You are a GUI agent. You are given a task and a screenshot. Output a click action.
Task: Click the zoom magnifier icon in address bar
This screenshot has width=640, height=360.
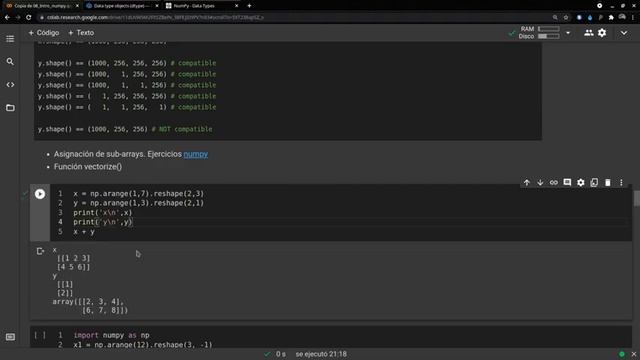click(555, 18)
